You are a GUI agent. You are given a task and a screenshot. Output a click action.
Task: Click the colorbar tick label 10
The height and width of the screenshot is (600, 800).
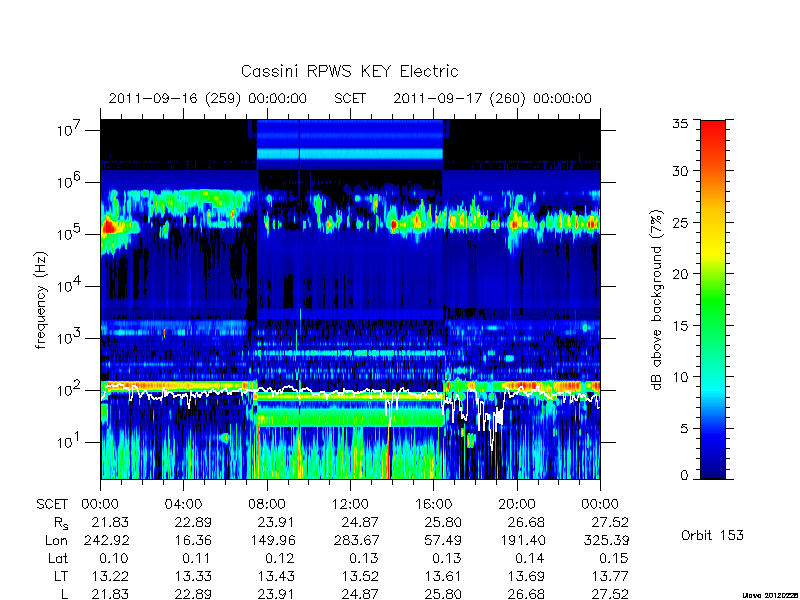680,376
